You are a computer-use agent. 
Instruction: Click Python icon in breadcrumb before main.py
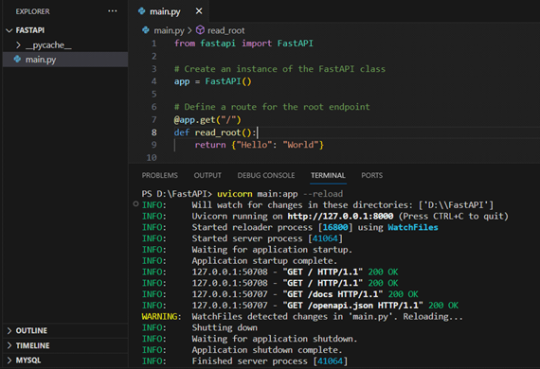[x=146, y=30]
